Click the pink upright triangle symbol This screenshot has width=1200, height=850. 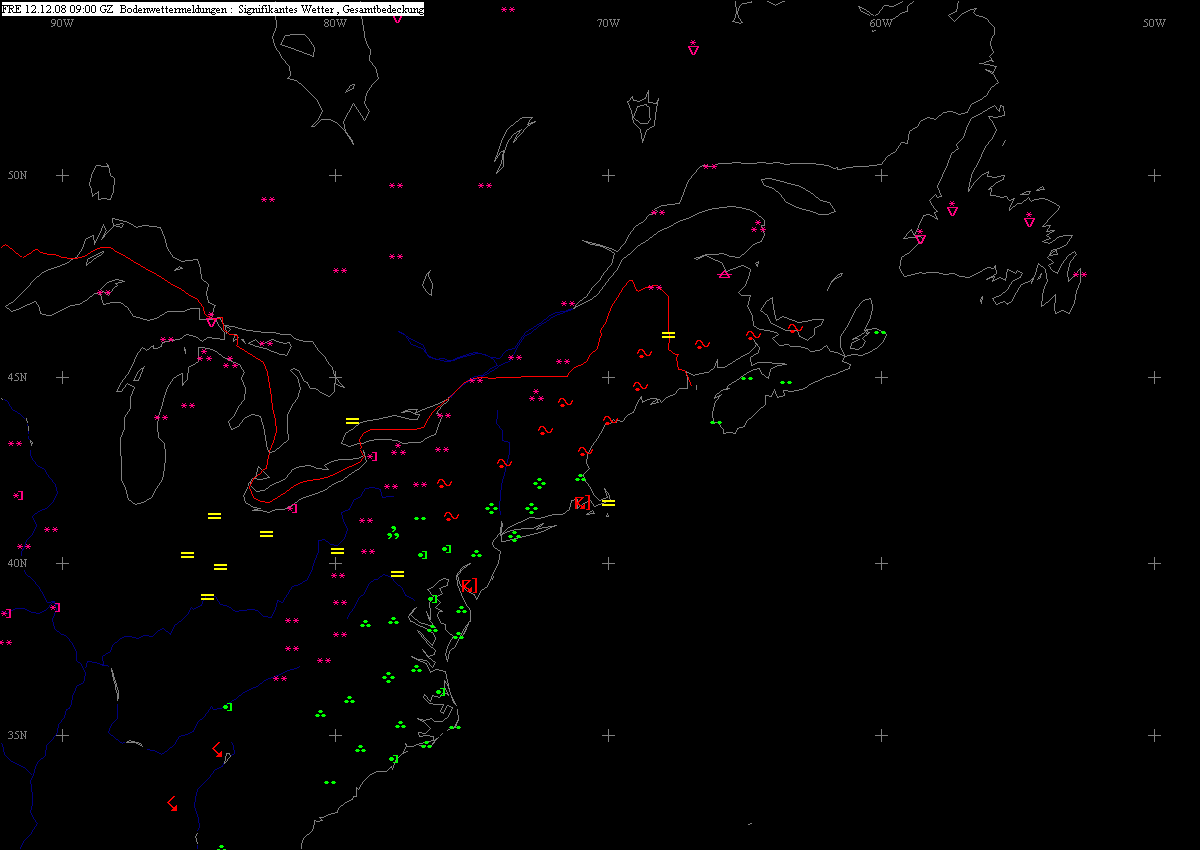[725, 273]
